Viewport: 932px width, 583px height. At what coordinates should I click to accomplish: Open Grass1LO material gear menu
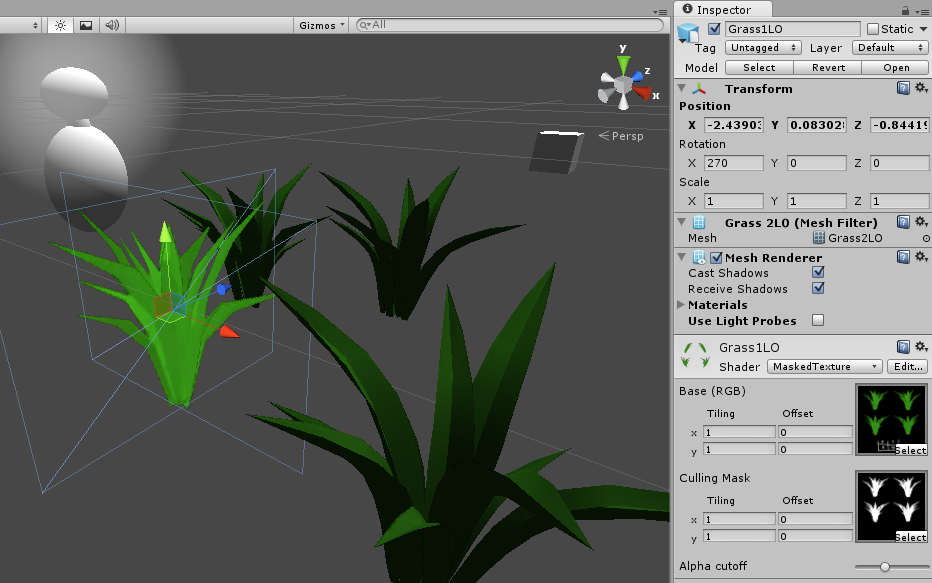click(x=920, y=347)
